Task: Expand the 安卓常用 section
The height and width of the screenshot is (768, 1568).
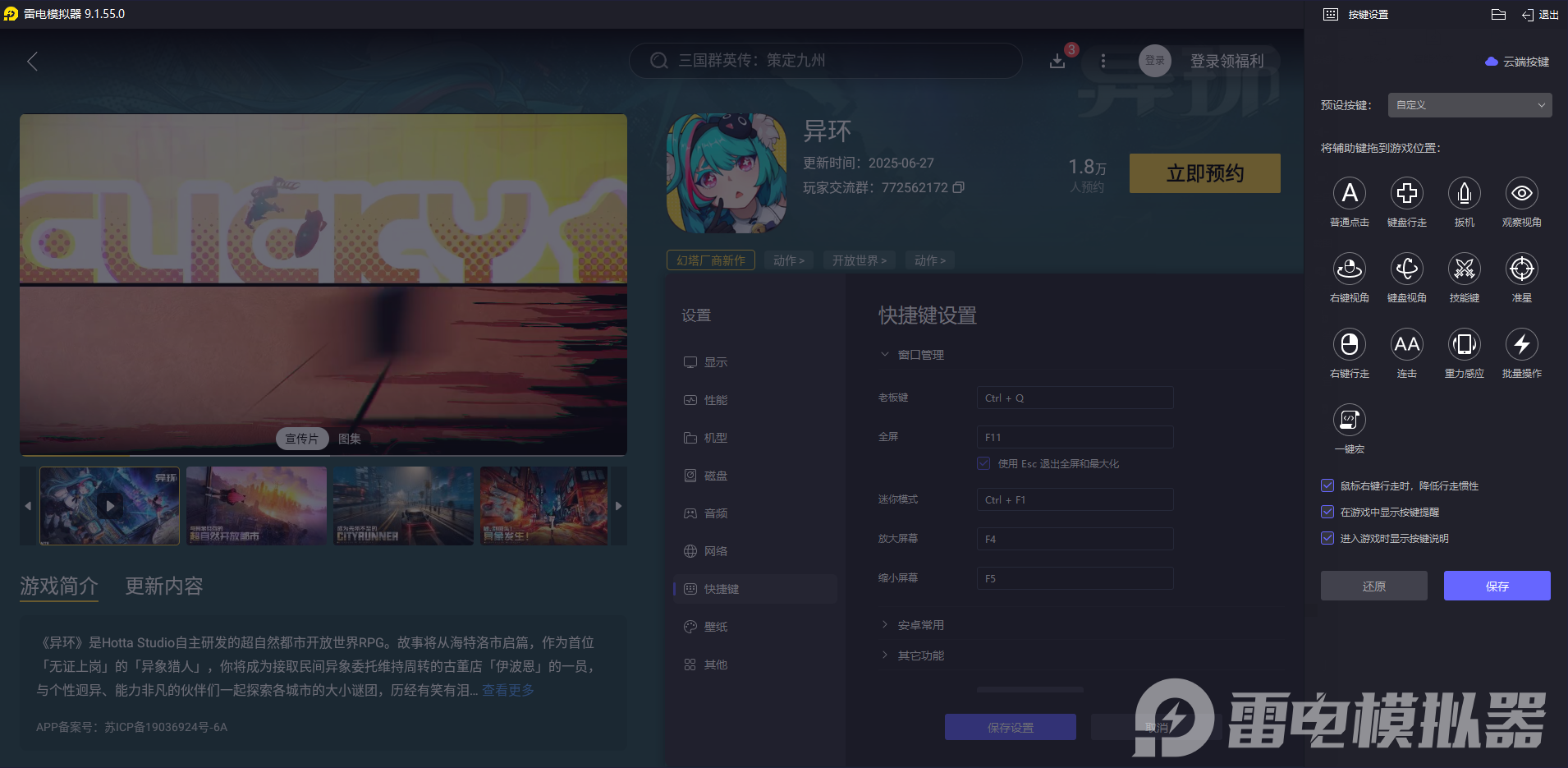Action: (x=919, y=624)
